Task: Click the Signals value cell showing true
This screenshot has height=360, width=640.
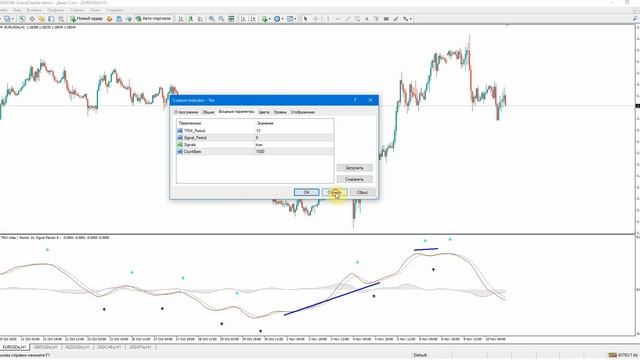Action: (x=294, y=144)
